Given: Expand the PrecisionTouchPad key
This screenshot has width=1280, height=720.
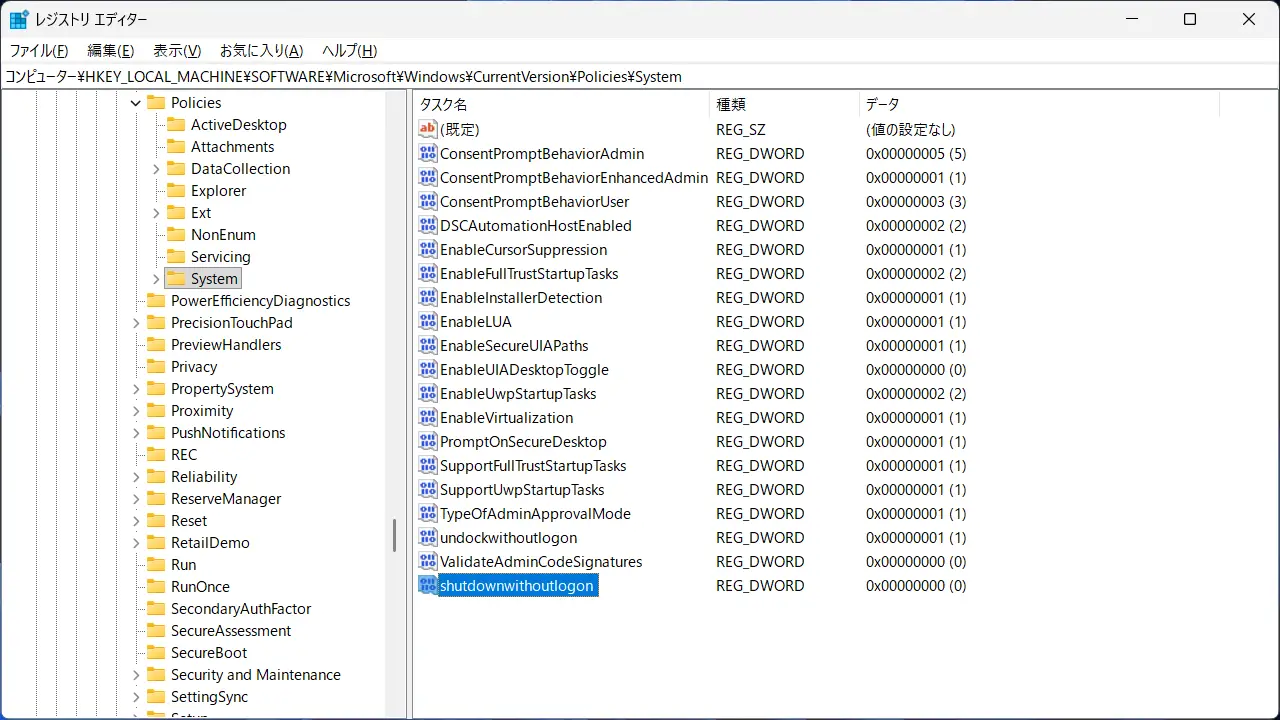Looking at the screenshot, I should [136, 322].
